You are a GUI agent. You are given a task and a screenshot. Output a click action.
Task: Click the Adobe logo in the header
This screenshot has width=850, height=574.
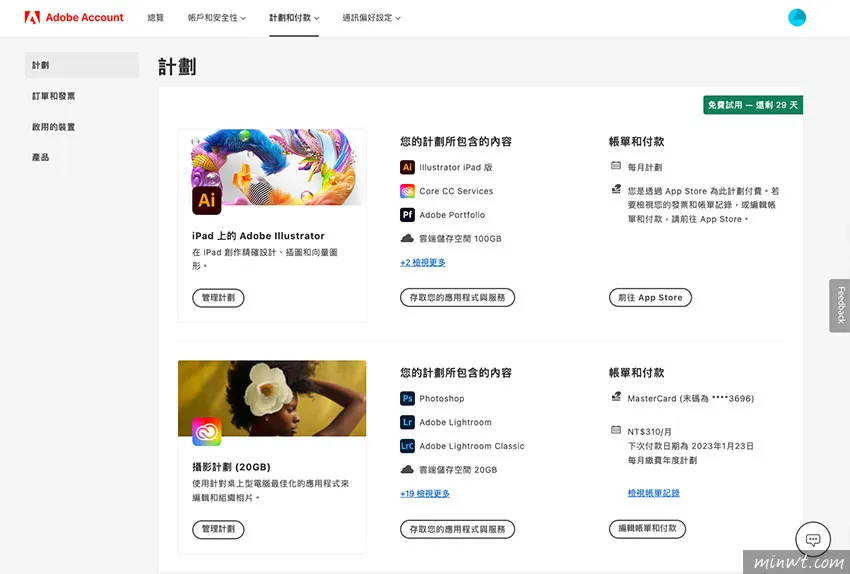coord(32,17)
